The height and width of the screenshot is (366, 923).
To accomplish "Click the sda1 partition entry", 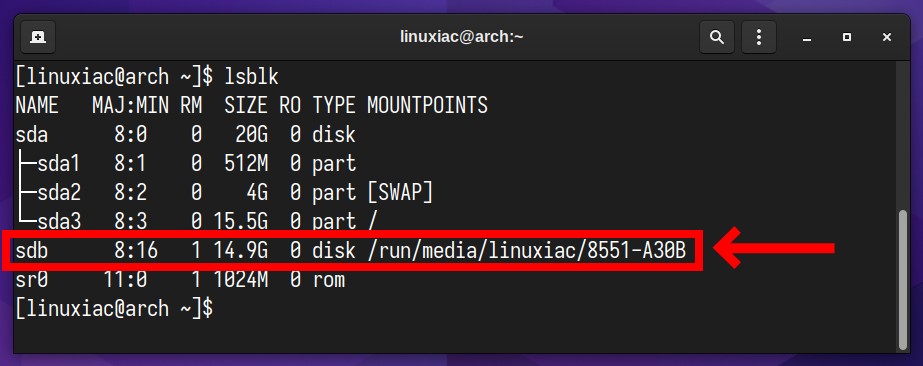I will point(59,164).
